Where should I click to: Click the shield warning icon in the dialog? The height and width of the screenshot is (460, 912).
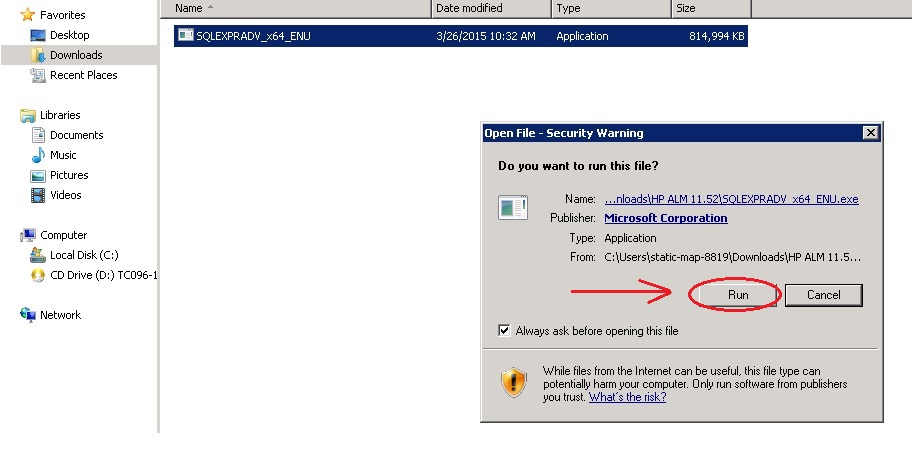pos(514,383)
